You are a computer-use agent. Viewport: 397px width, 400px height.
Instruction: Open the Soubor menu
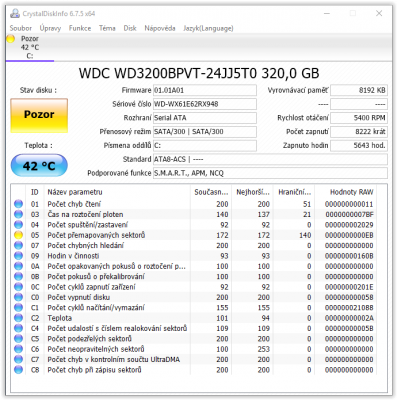click(x=21, y=28)
